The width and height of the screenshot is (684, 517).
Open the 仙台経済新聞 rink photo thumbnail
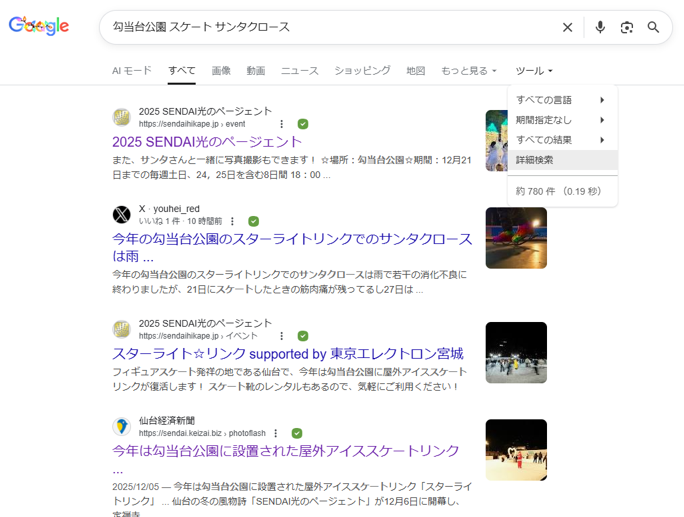pyautogui.click(x=516, y=450)
